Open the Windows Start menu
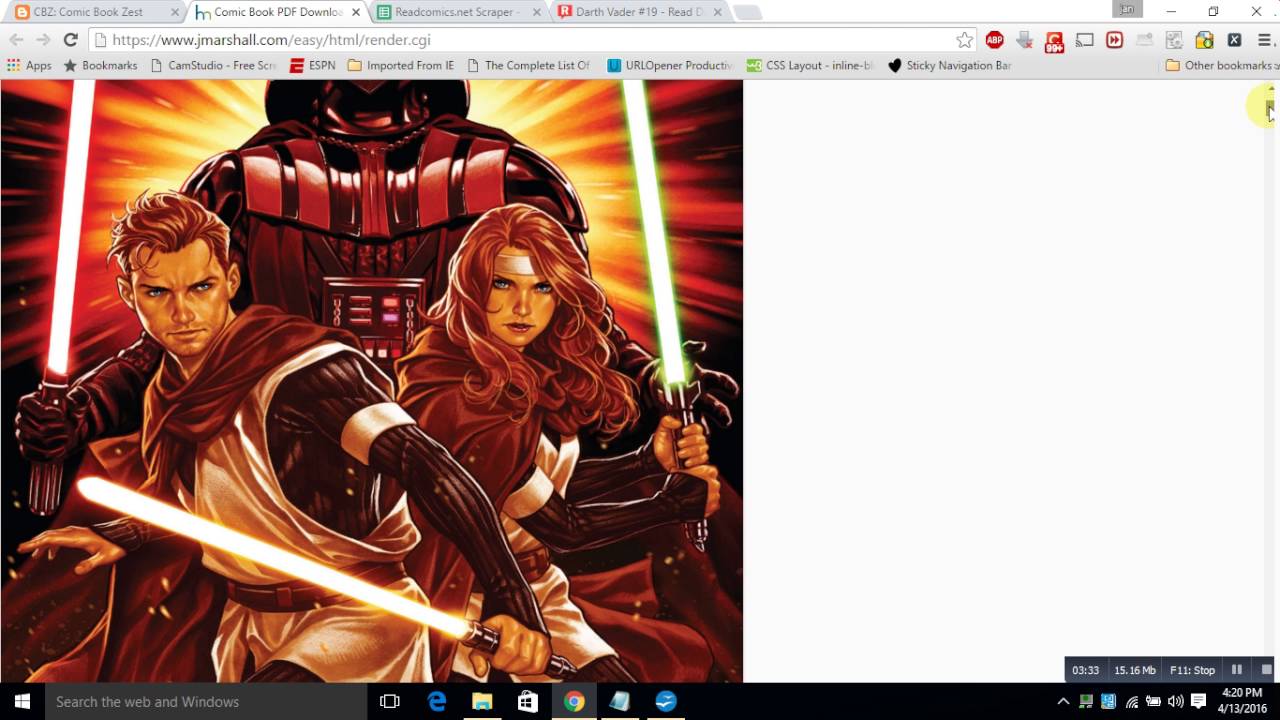The image size is (1280, 720). click(x=23, y=701)
